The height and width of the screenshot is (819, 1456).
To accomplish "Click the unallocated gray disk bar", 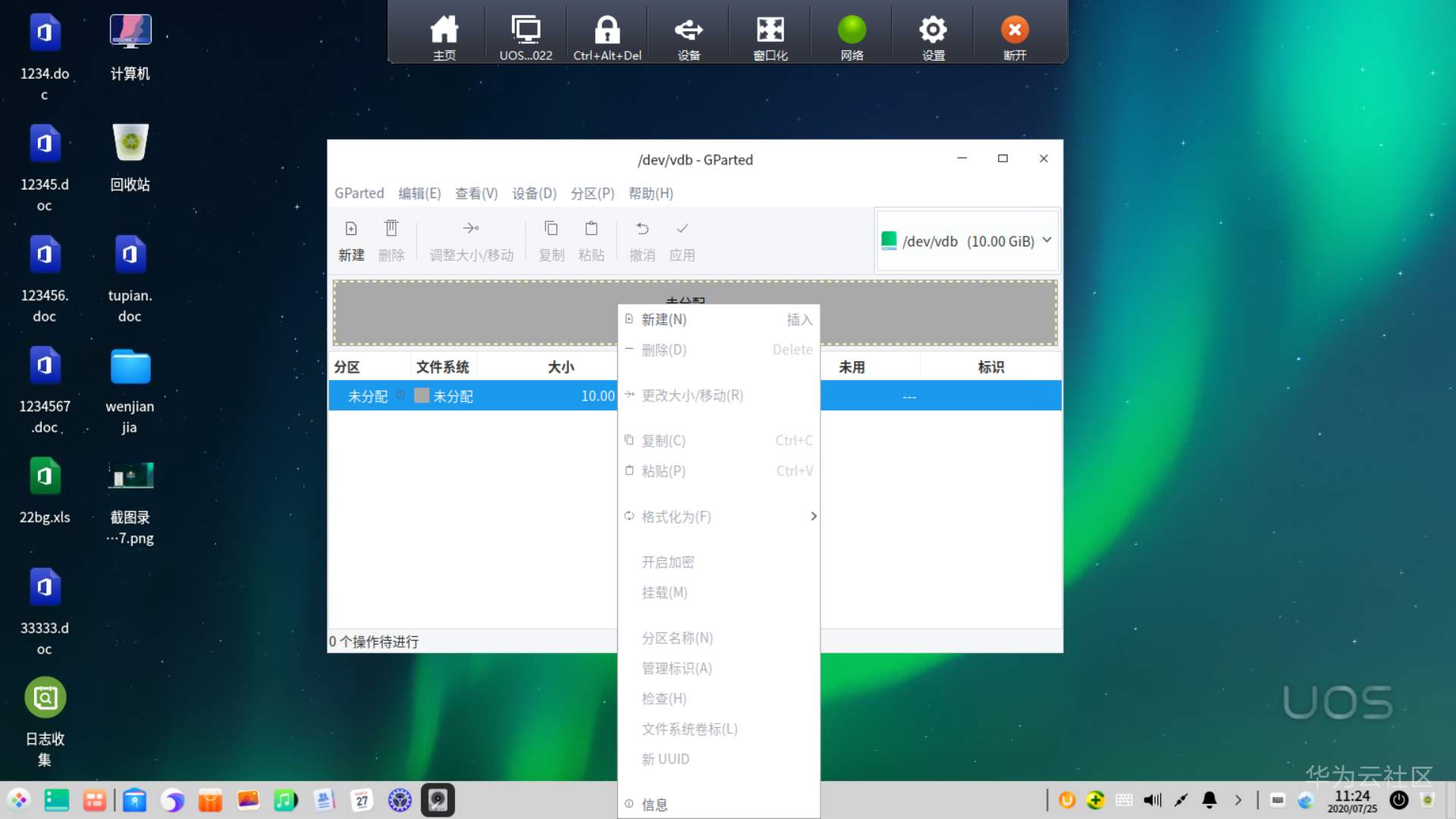I will pos(470,312).
